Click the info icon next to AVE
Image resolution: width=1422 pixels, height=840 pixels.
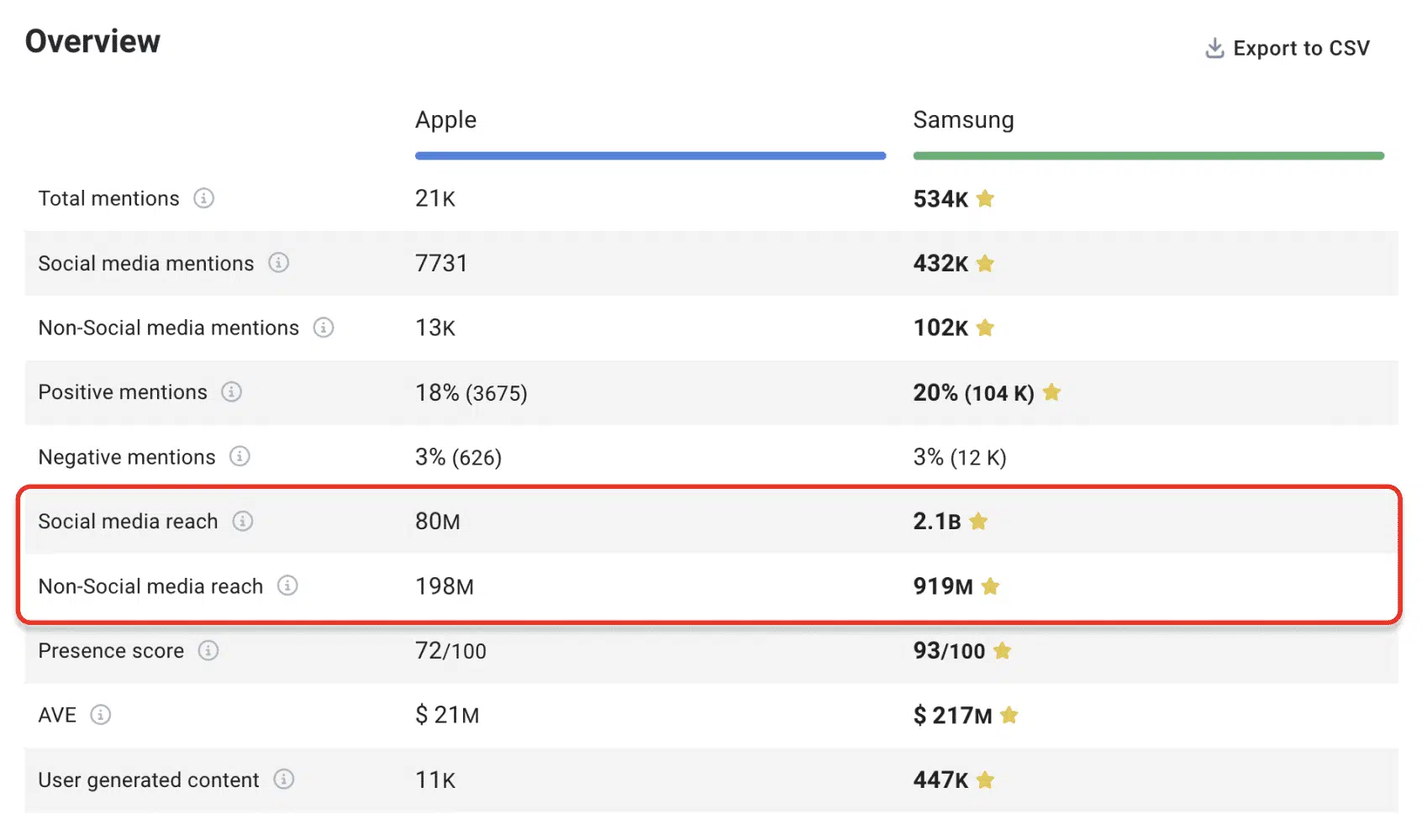coord(100,715)
